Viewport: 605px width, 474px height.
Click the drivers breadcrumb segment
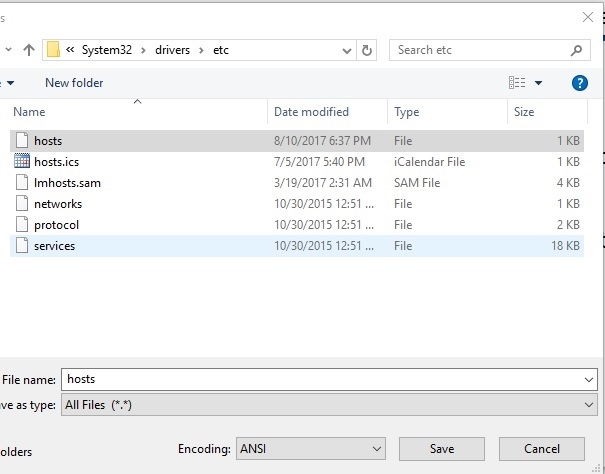point(171,50)
